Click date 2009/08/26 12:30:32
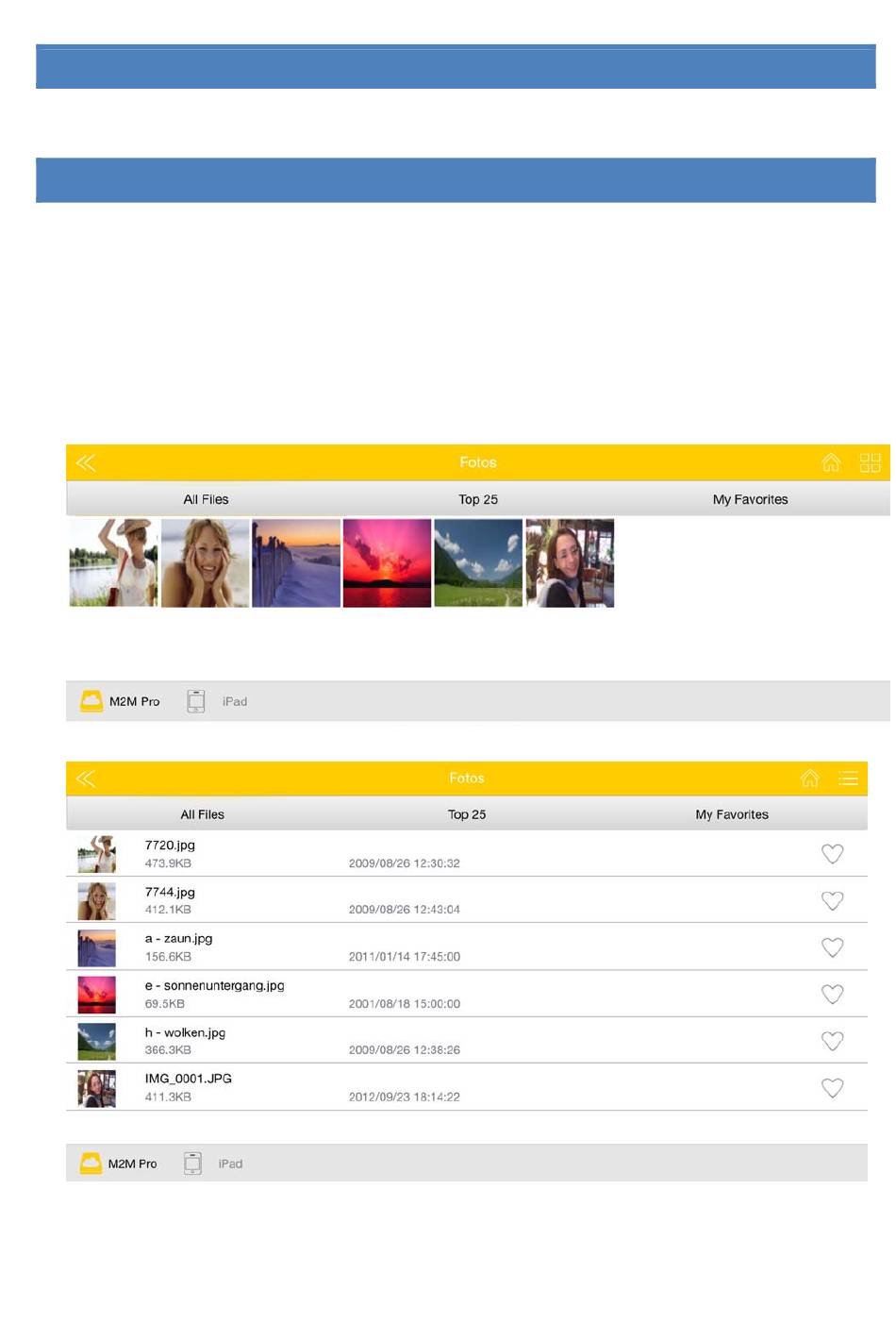896x1340 pixels. (405, 863)
